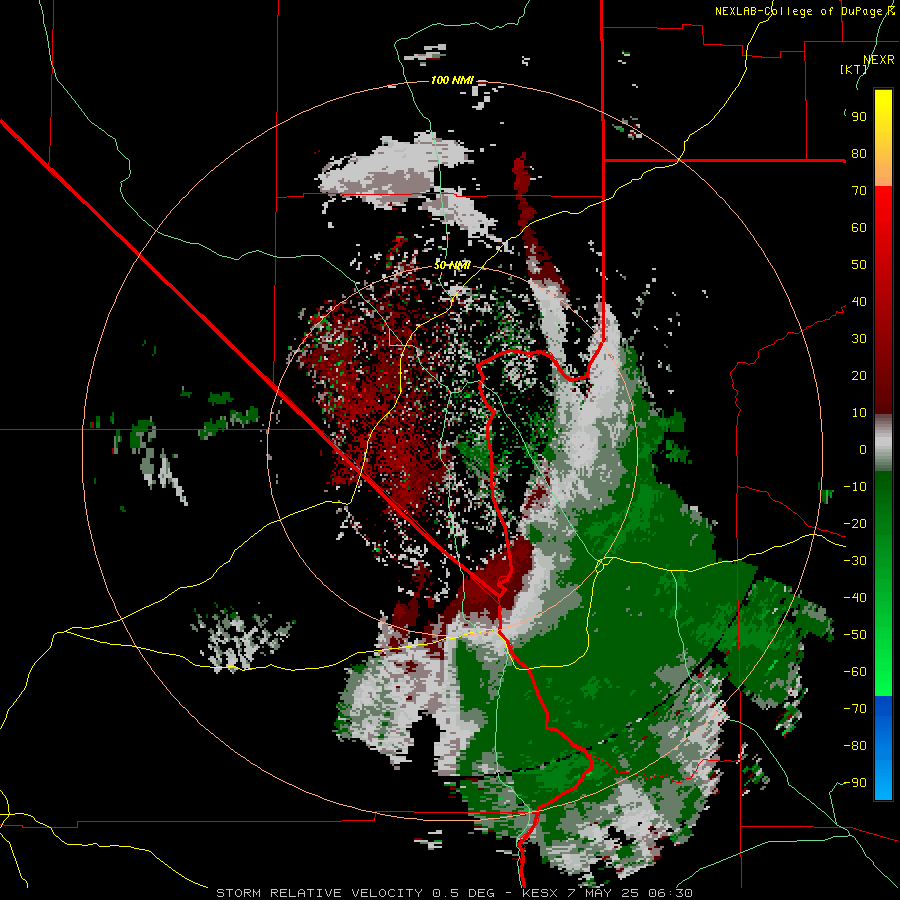The height and width of the screenshot is (900, 900).
Task: Click the -60 scale value label
Action: tap(855, 672)
